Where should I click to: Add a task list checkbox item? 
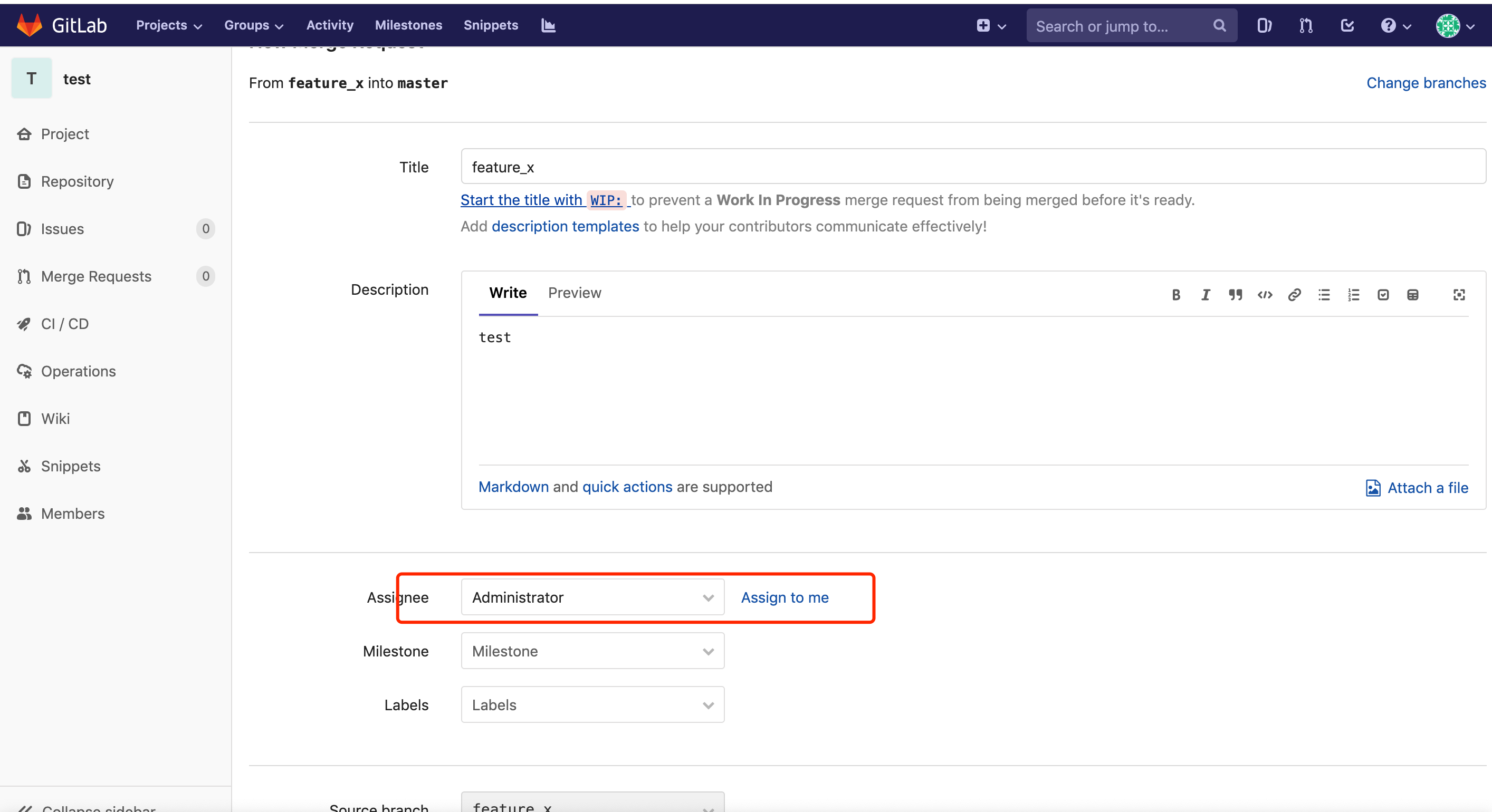coord(1383,295)
